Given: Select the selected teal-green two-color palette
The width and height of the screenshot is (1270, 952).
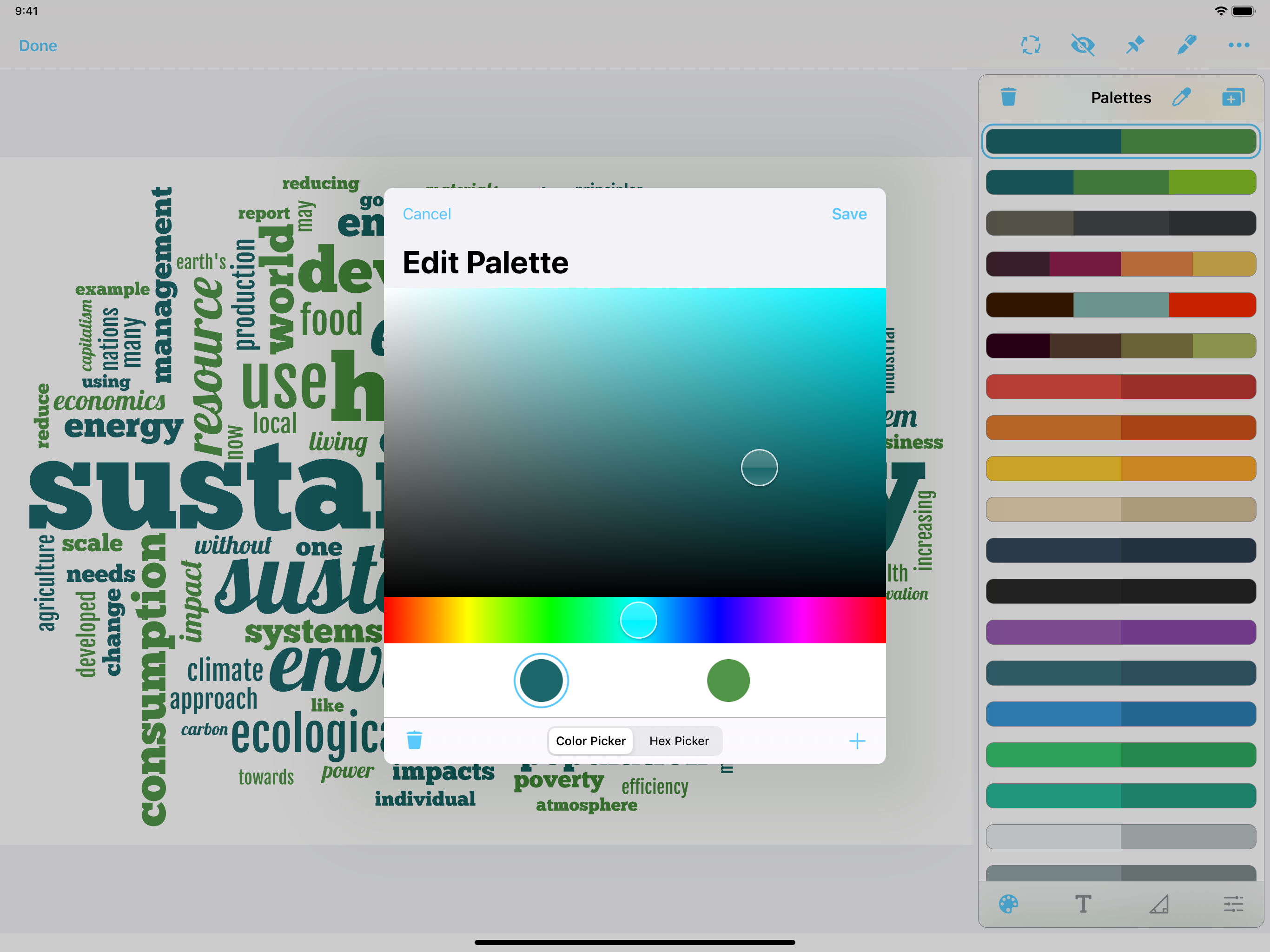Looking at the screenshot, I should coord(1121,141).
